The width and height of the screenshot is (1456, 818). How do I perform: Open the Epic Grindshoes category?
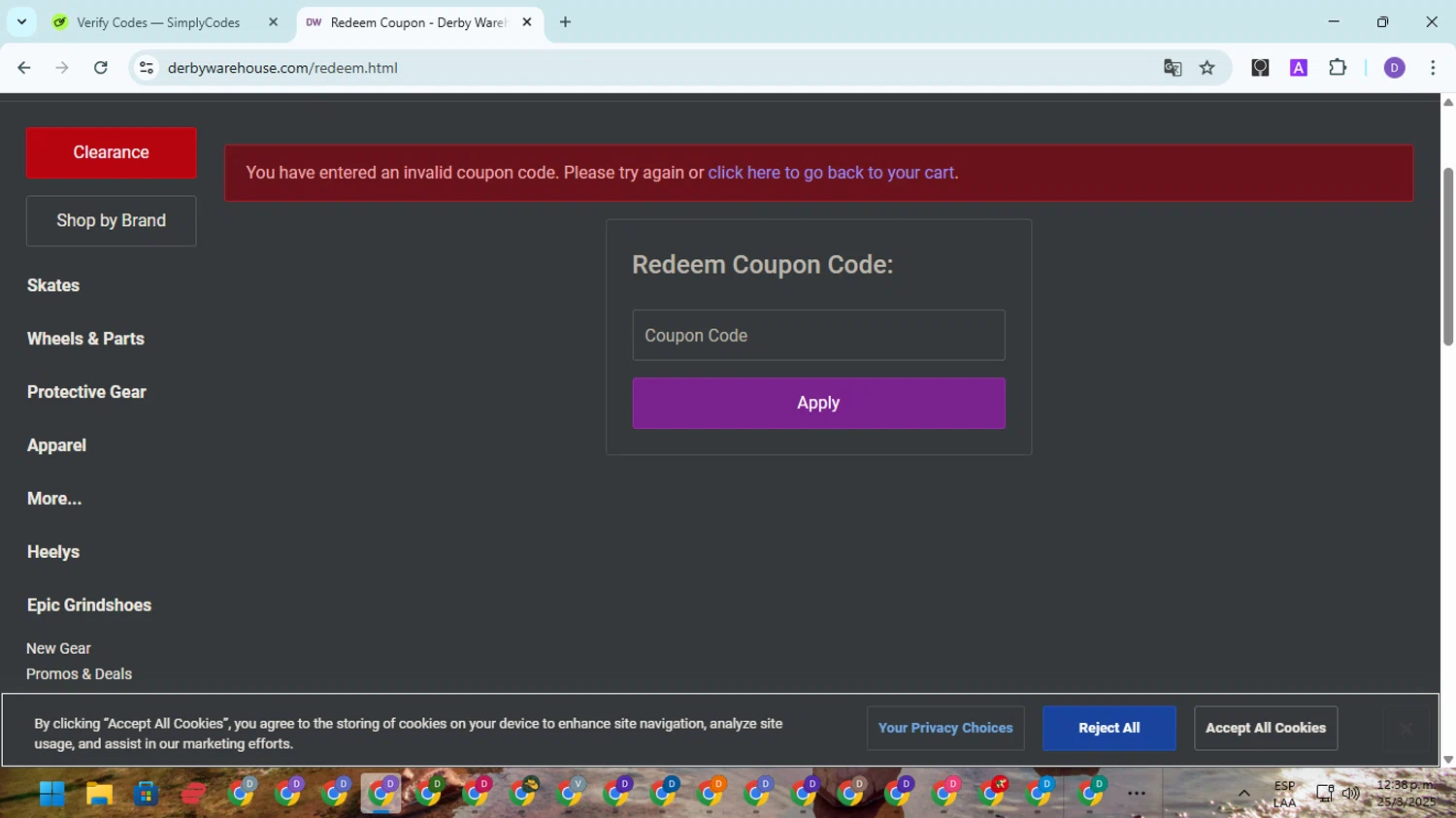coord(89,605)
